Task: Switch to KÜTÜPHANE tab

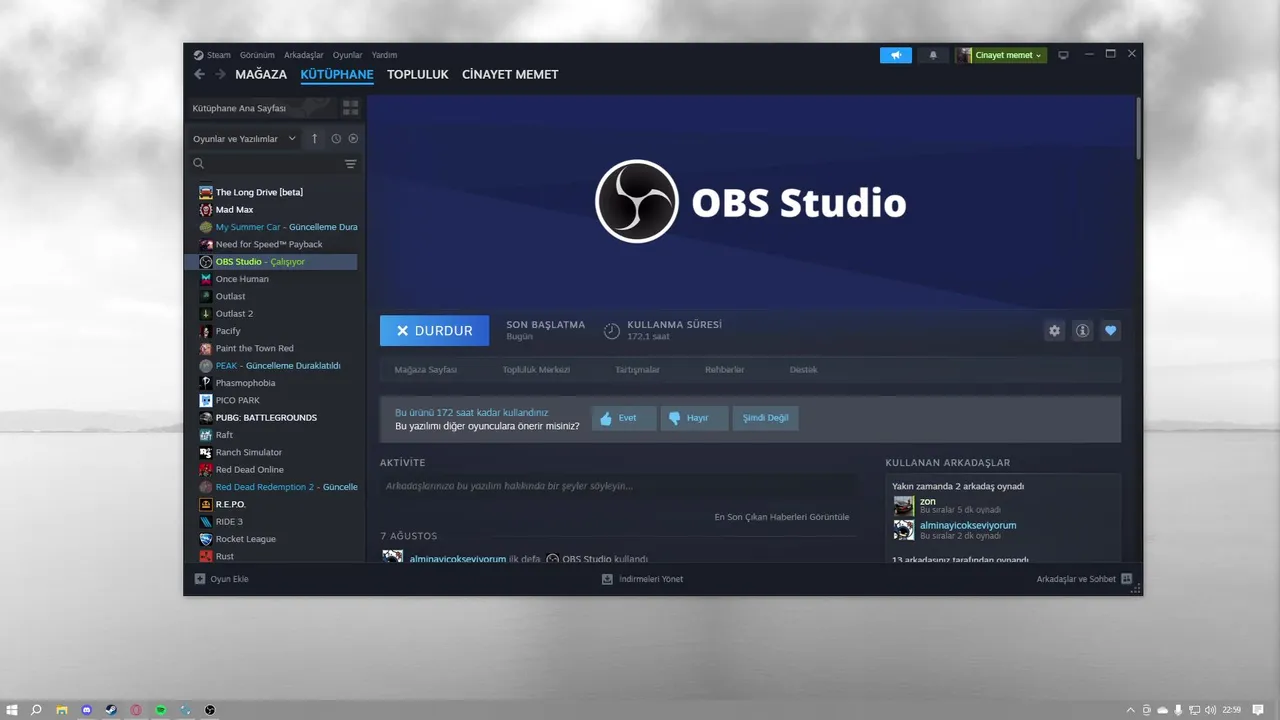Action: coord(337,74)
